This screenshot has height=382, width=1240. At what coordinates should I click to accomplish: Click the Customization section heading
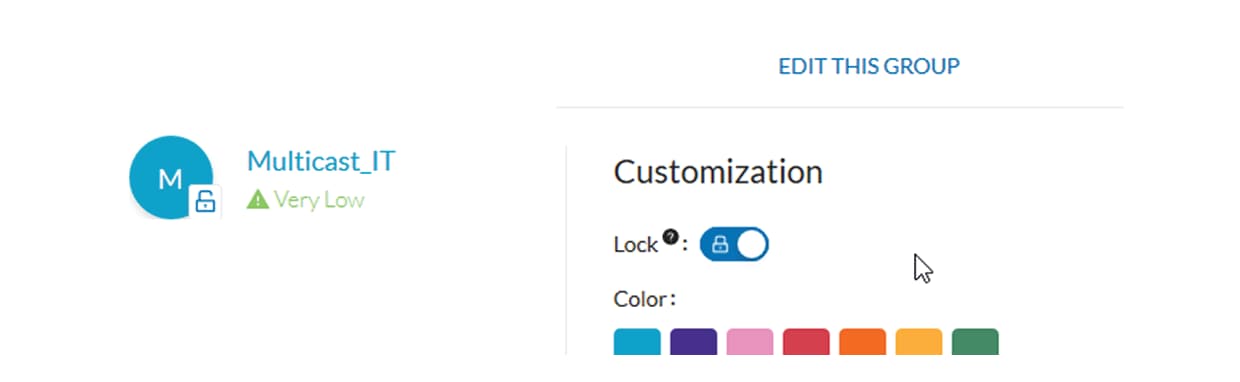coord(718,172)
